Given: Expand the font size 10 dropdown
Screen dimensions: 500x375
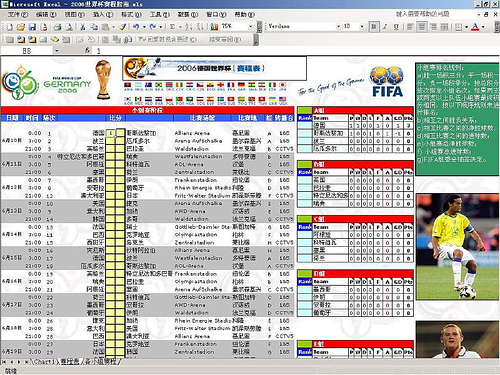Looking at the screenshot, I should coord(362,26).
